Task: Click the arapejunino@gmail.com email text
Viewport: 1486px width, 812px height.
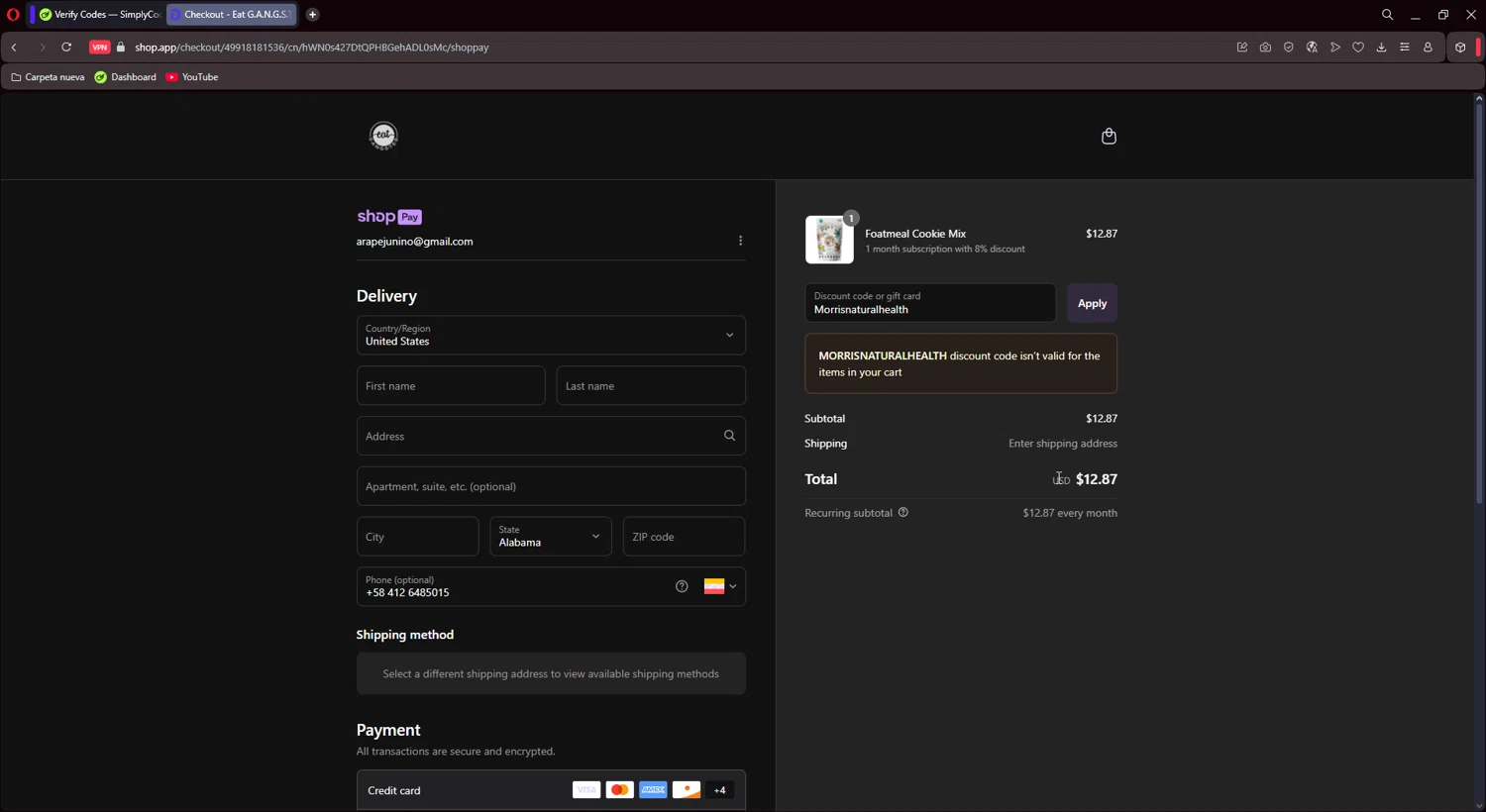Action: click(414, 242)
